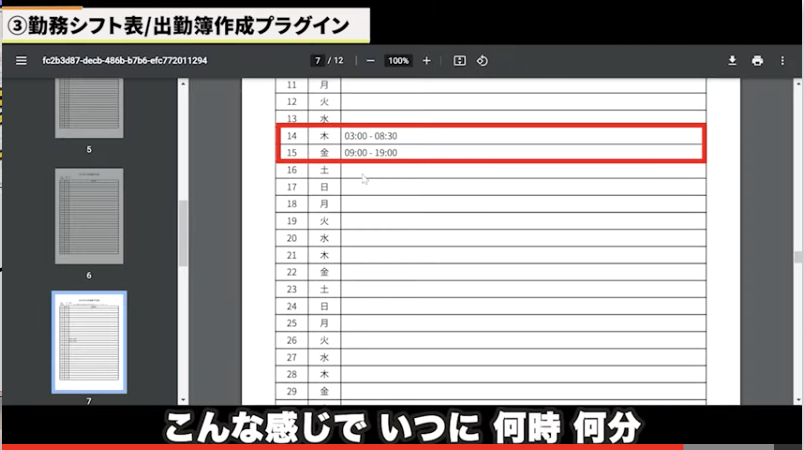804x450 pixels.
Task: Select page 6 thumbnail
Action: point(89,216)
